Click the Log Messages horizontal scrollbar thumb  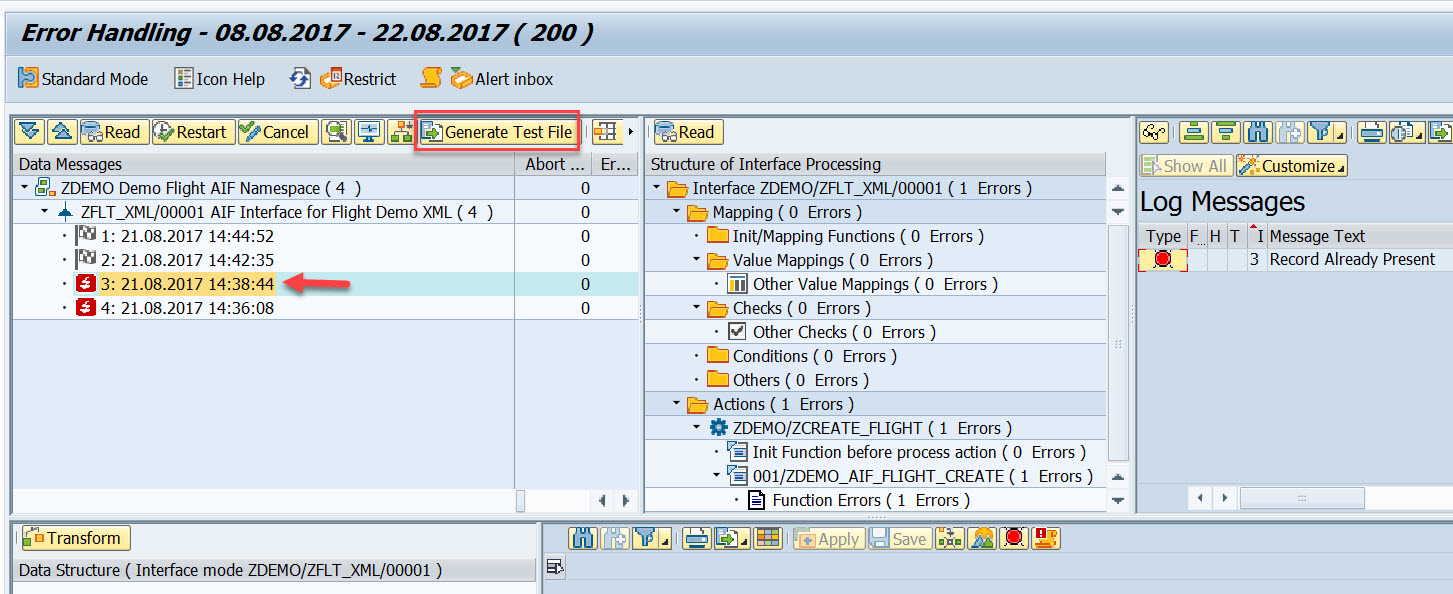point(1303,496)
